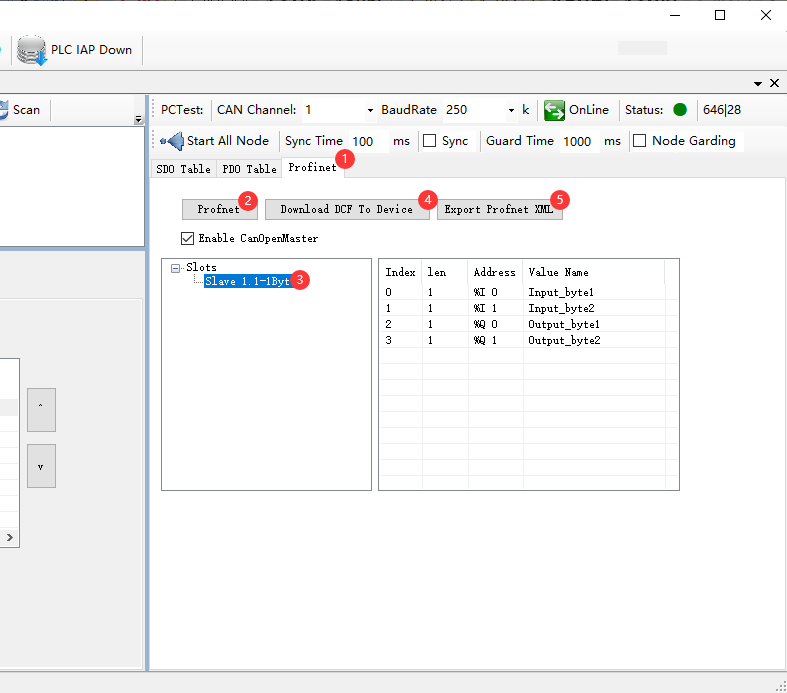Image resolution: width=787 pixels, height=693 pixels.
Task: Open the BaudRate dropdown
Action: coord(511,110)
